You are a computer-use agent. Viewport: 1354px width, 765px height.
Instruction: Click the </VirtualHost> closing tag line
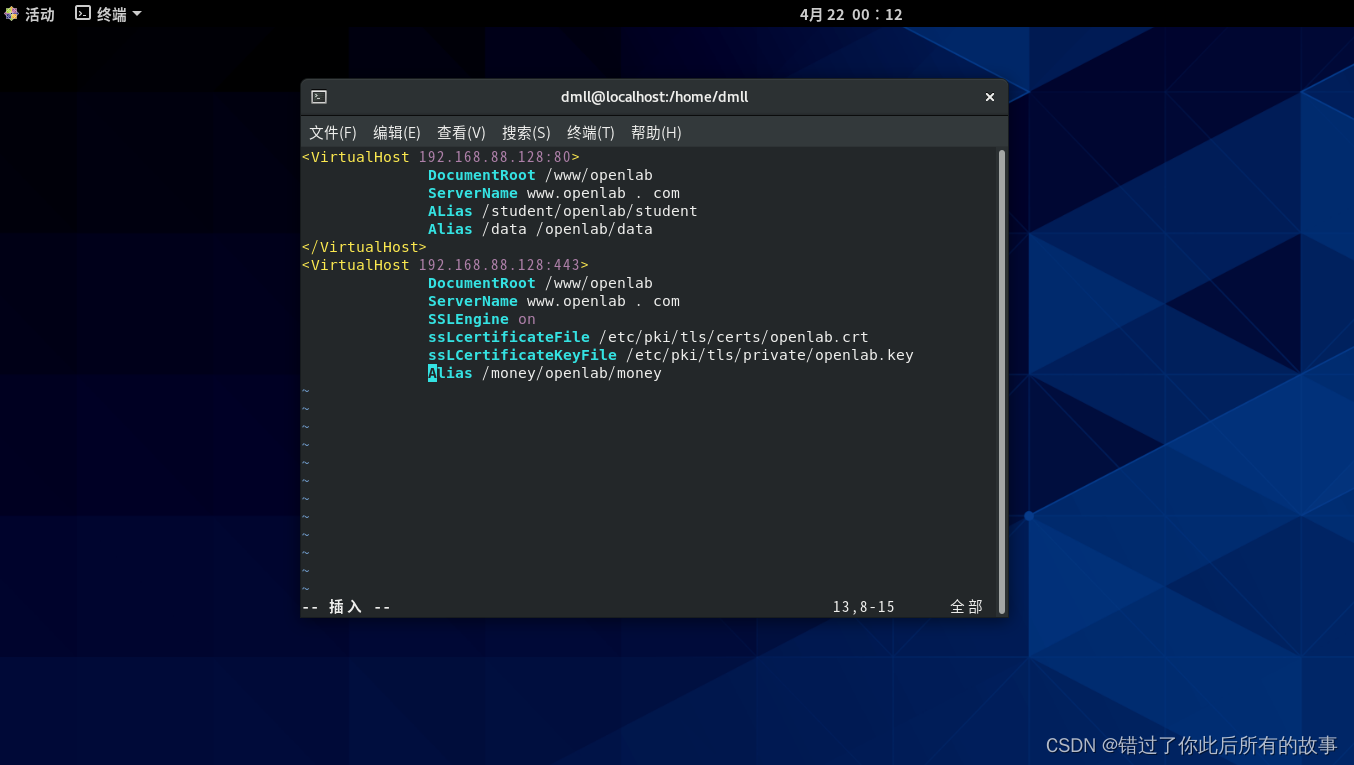[363, 246]
